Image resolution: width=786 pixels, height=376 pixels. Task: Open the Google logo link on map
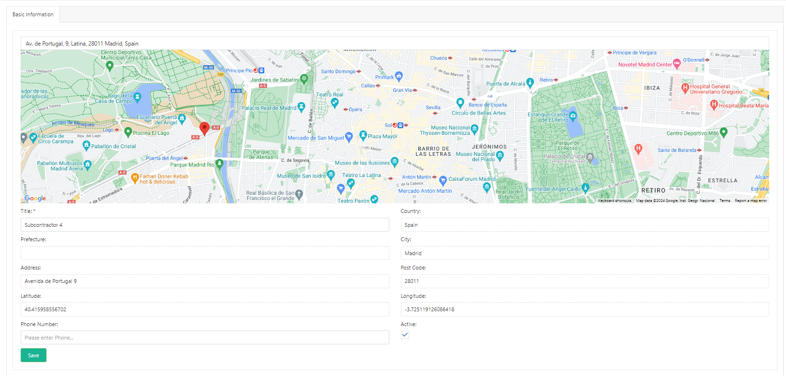coord(35,199)
